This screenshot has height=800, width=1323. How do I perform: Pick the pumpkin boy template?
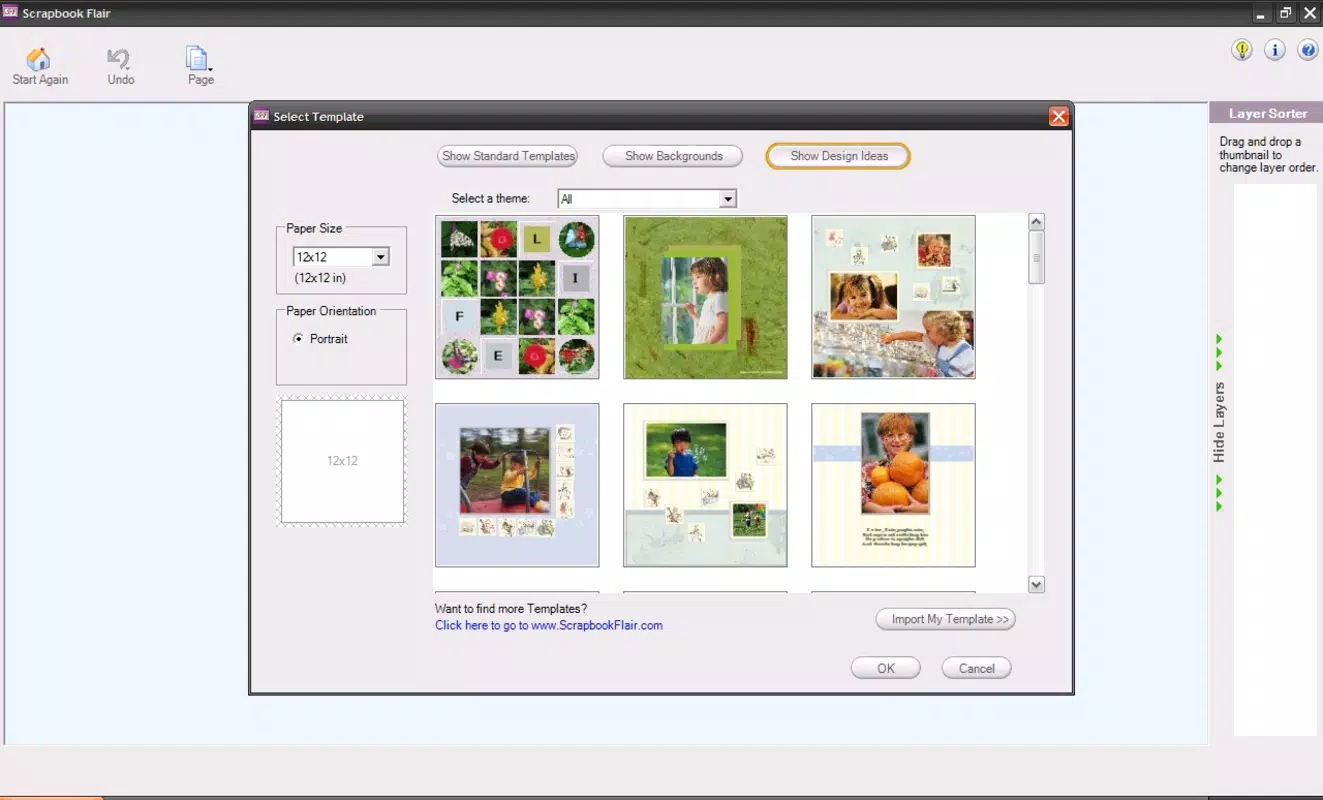pos(893,485)
